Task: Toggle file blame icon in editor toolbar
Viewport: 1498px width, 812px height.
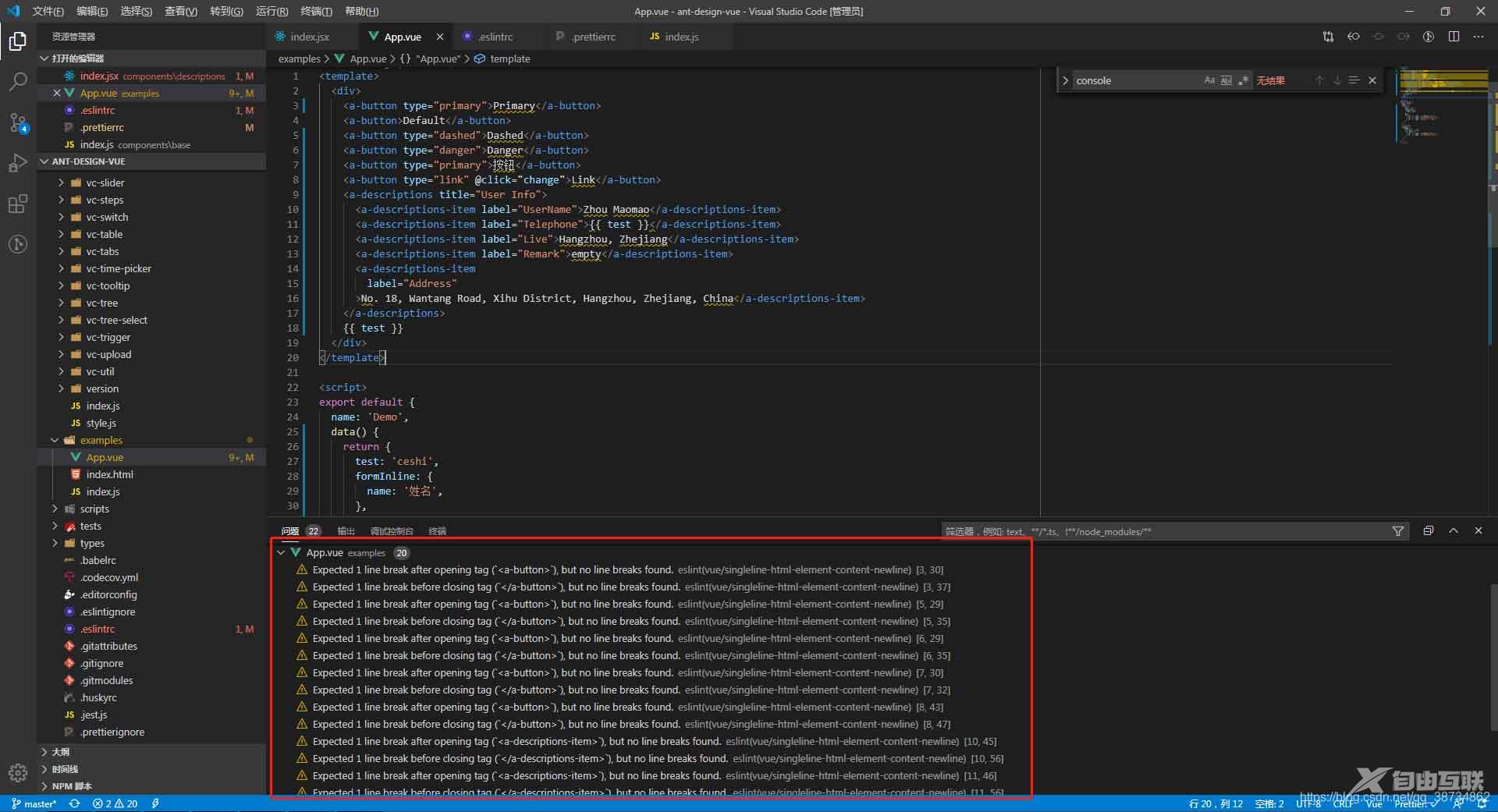Action: (x=1429, y=37)
